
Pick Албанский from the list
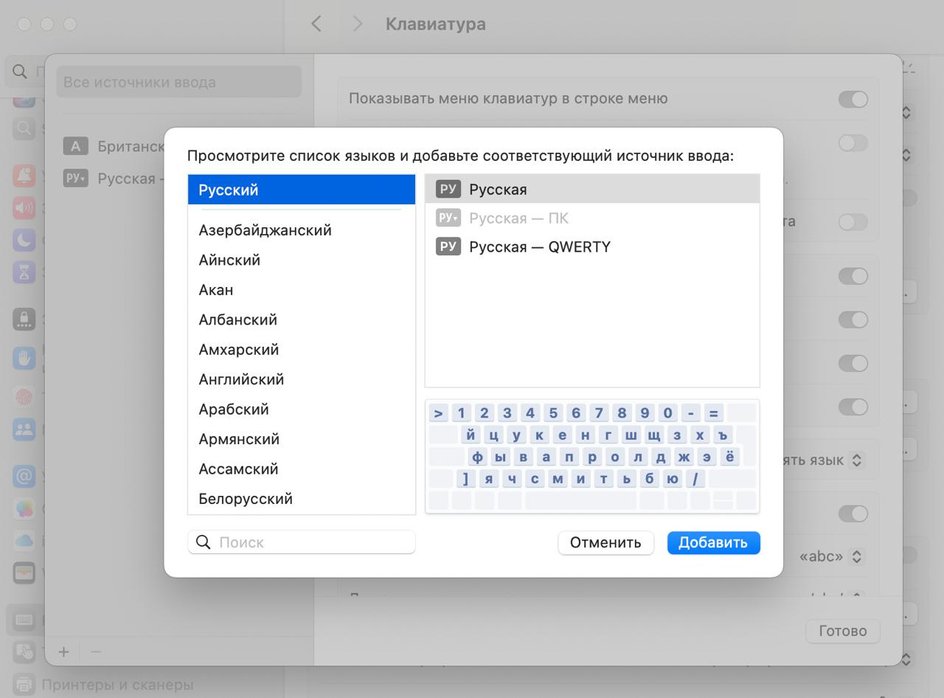(x=301, y=320)
